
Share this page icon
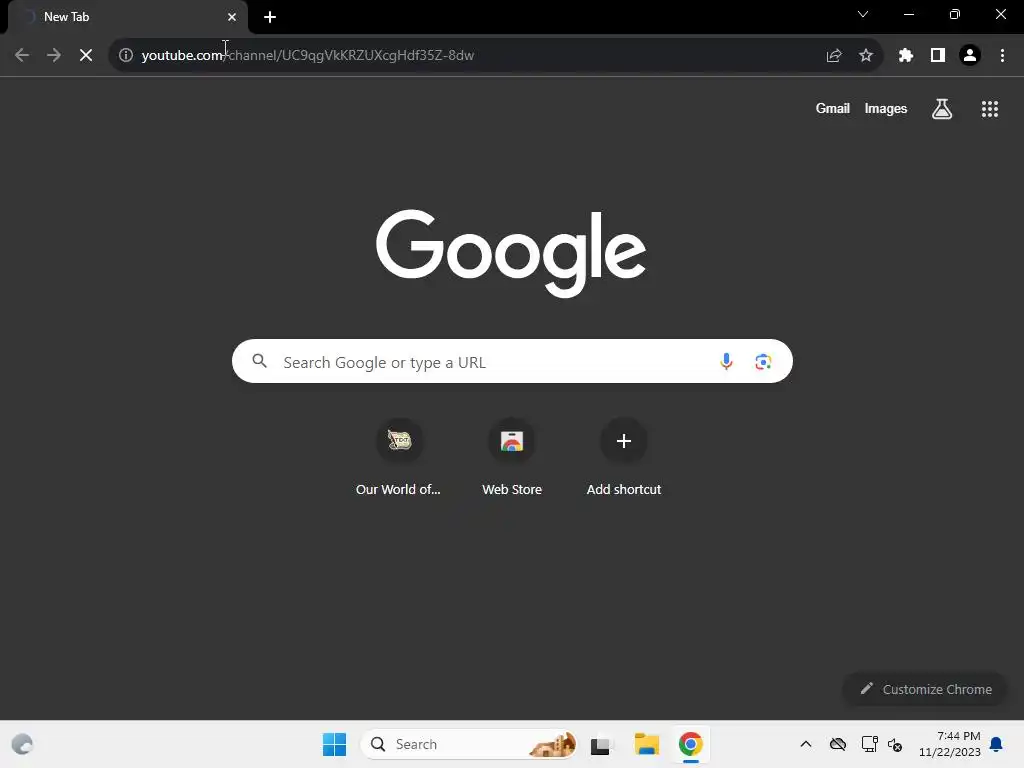[833, 56]
